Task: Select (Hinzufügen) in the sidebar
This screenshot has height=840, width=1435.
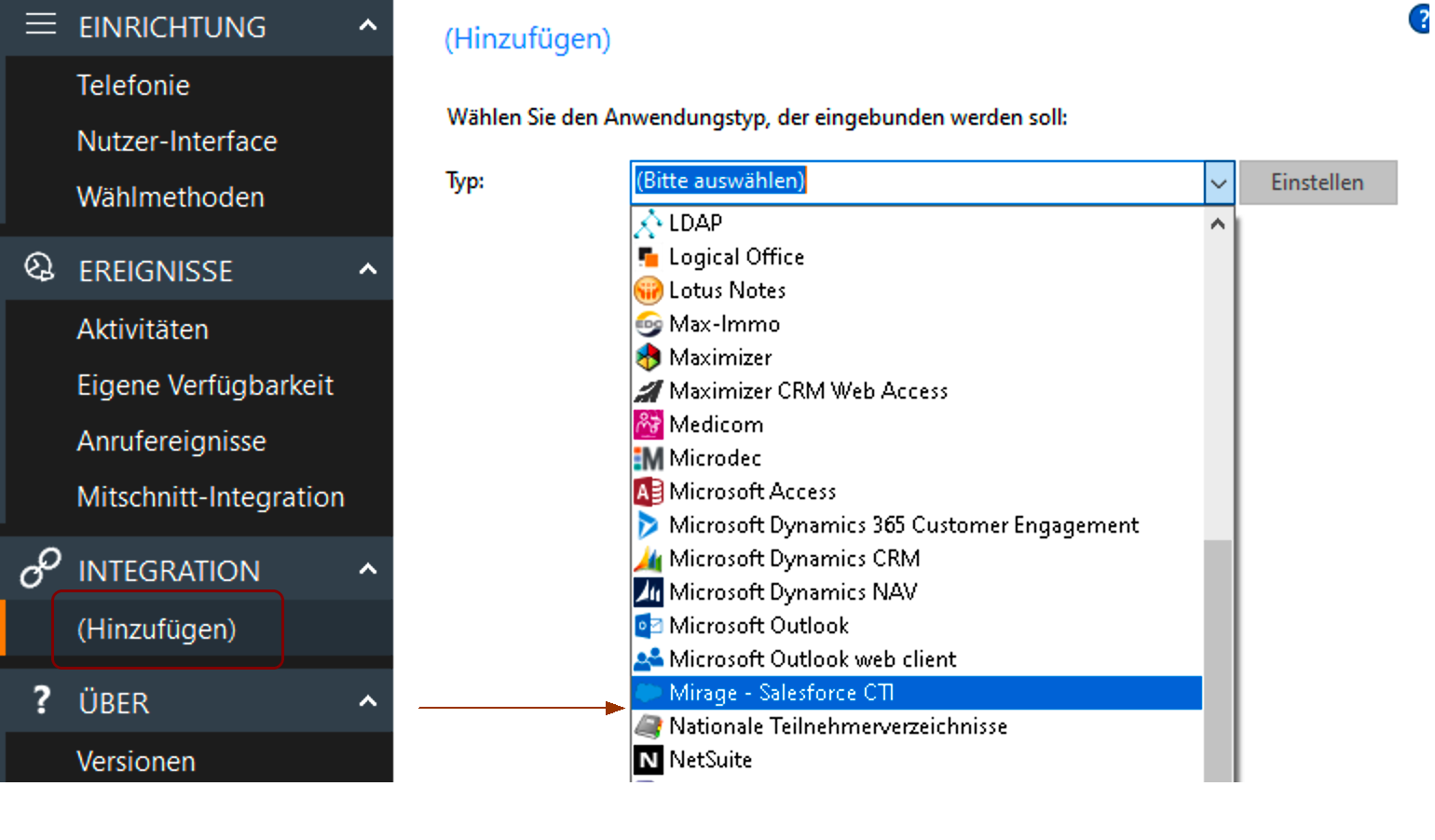Action: 157,629
